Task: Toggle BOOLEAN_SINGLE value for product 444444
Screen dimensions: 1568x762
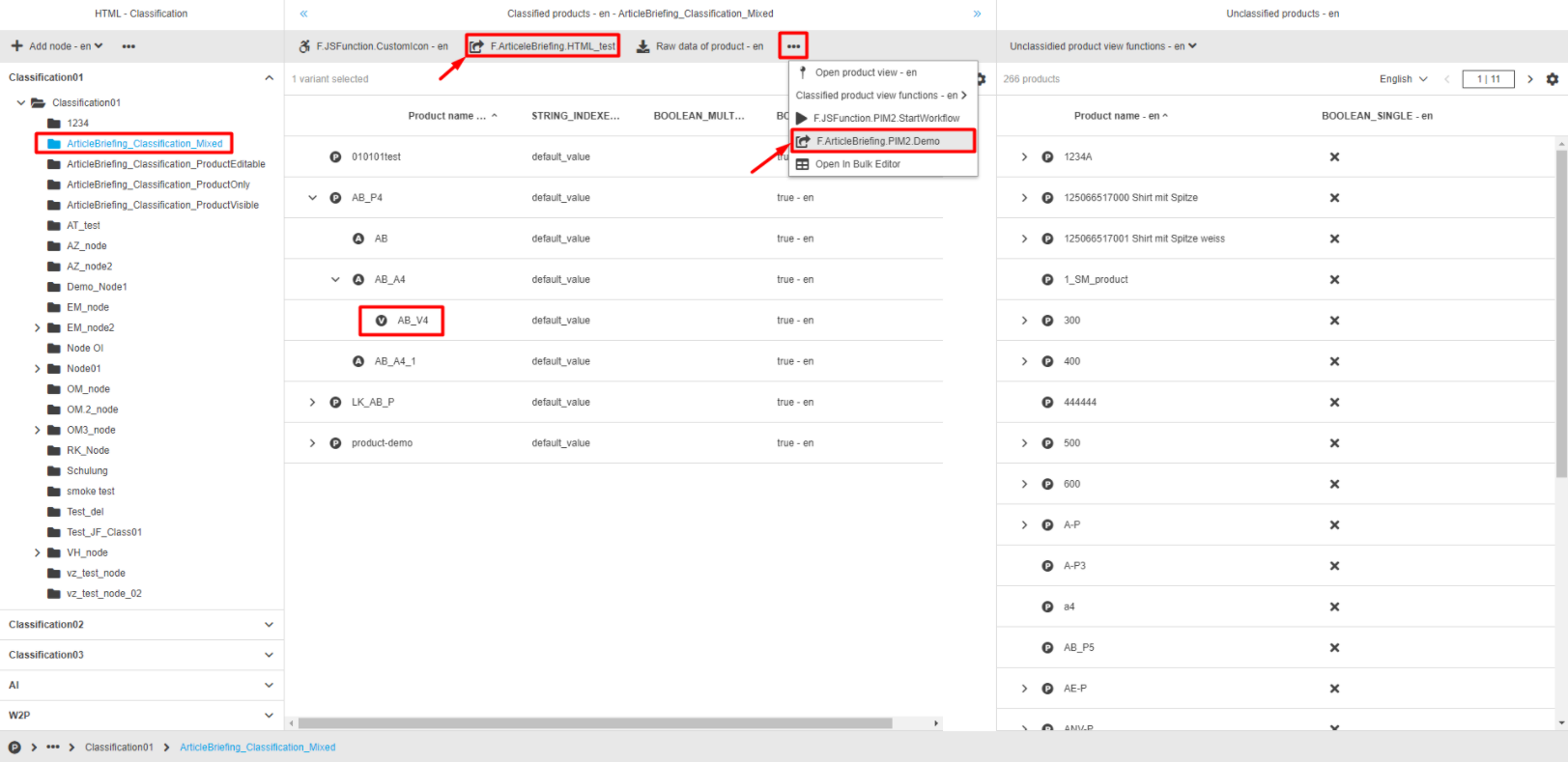Action: (1334, 402)
